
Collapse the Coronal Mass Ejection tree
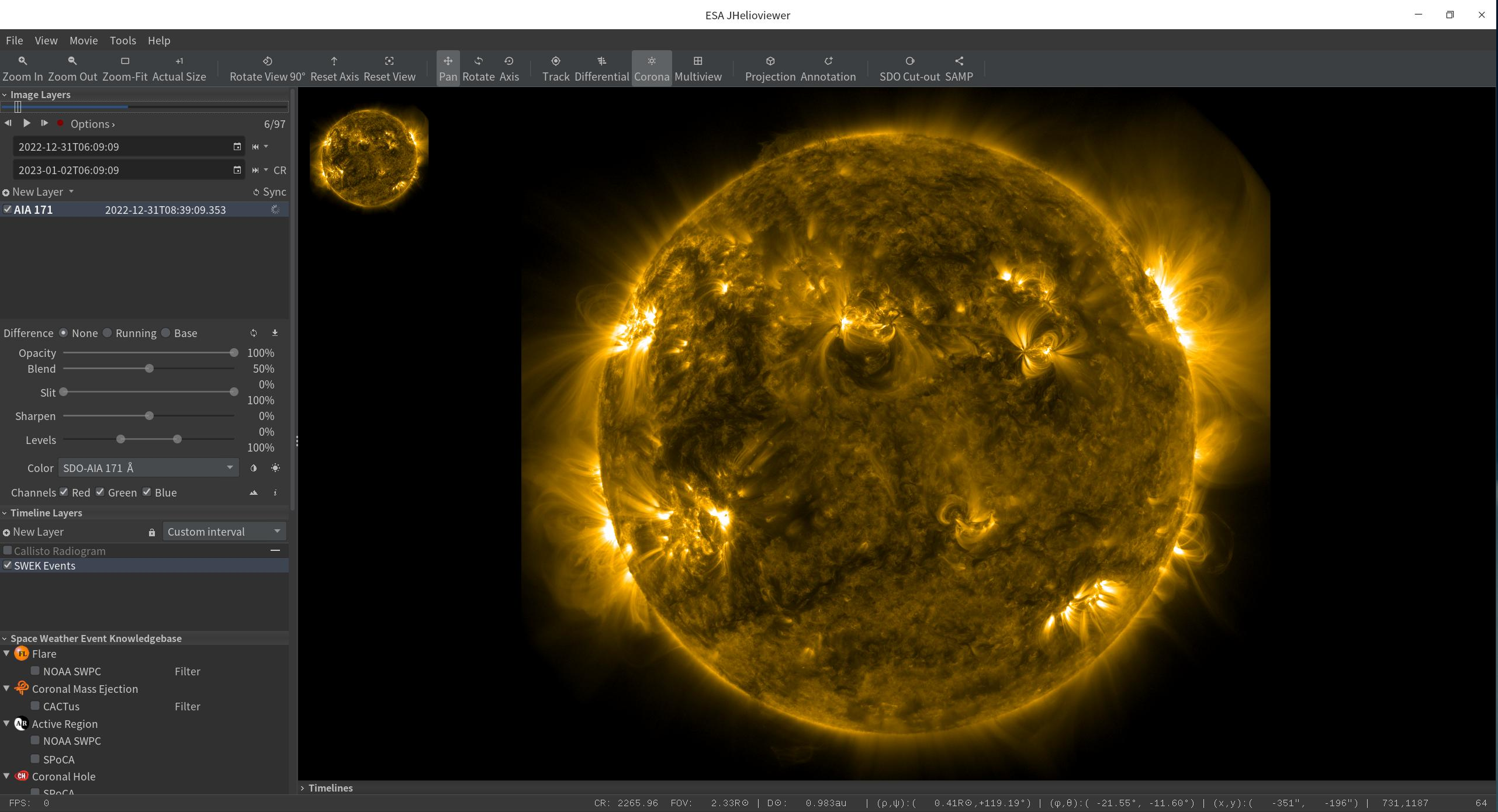point(7,689)
